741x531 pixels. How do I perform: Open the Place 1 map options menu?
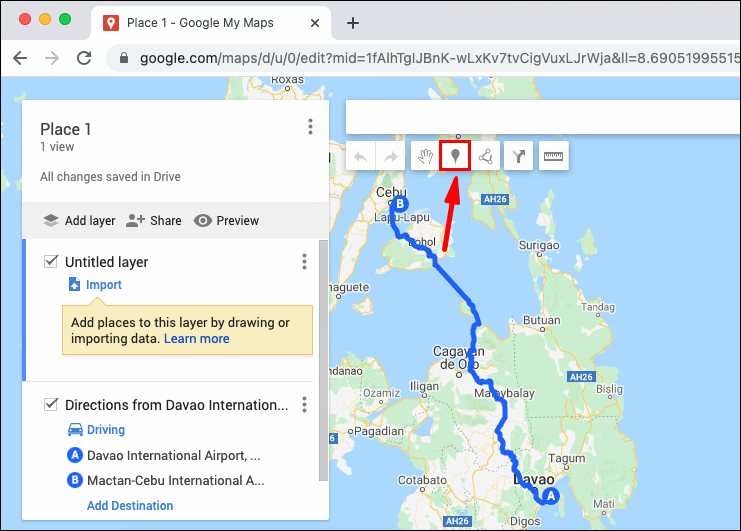[310, 127]
